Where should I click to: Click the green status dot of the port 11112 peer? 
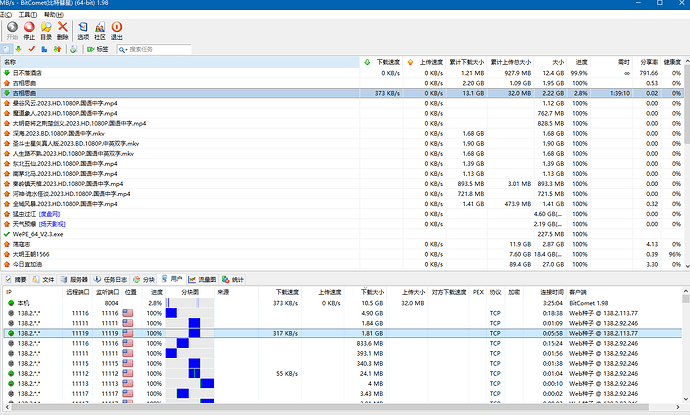11,374
